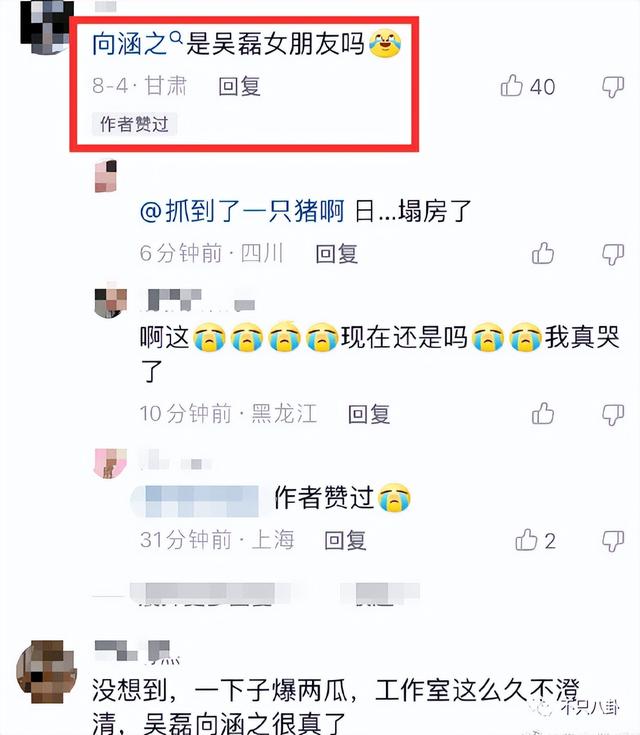Reply to the 10分钟前 黑龙江 comment
Image resolution: width=640 pixels, height=735 pixels.
369,414
